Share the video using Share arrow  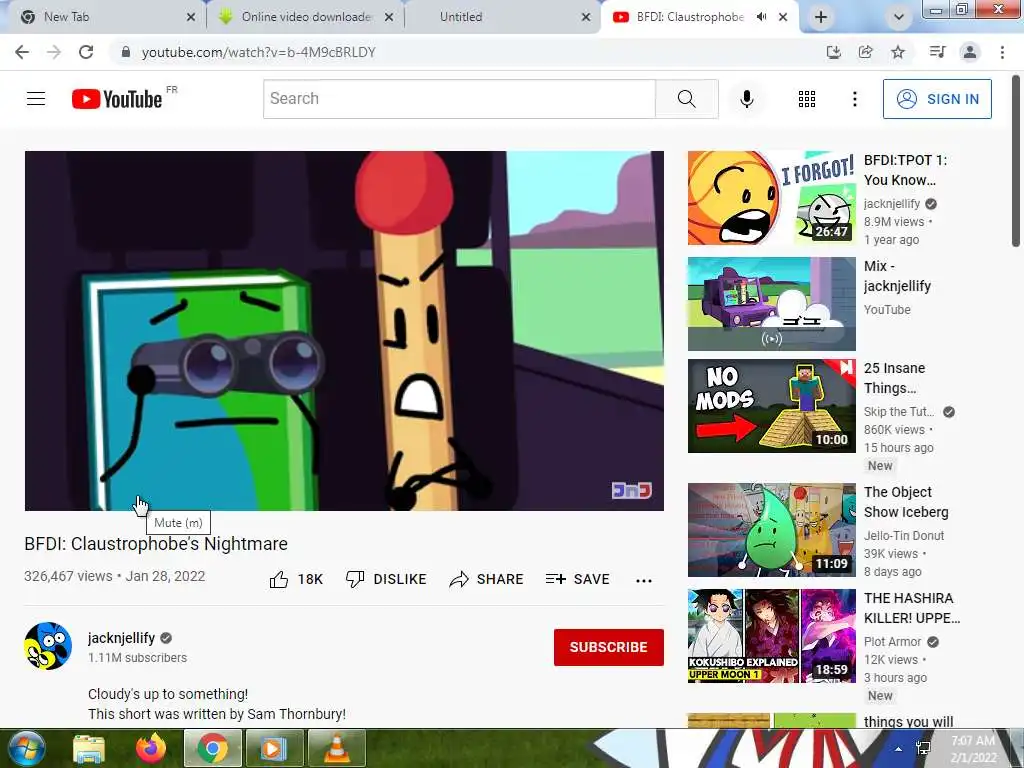pos(487,579)
